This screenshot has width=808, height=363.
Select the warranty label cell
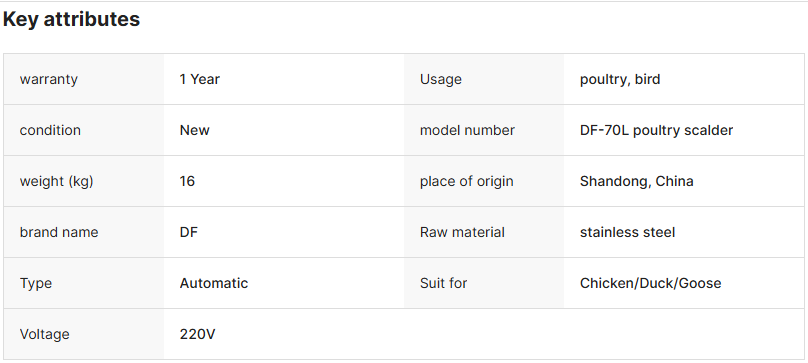[x=84, y=79]
